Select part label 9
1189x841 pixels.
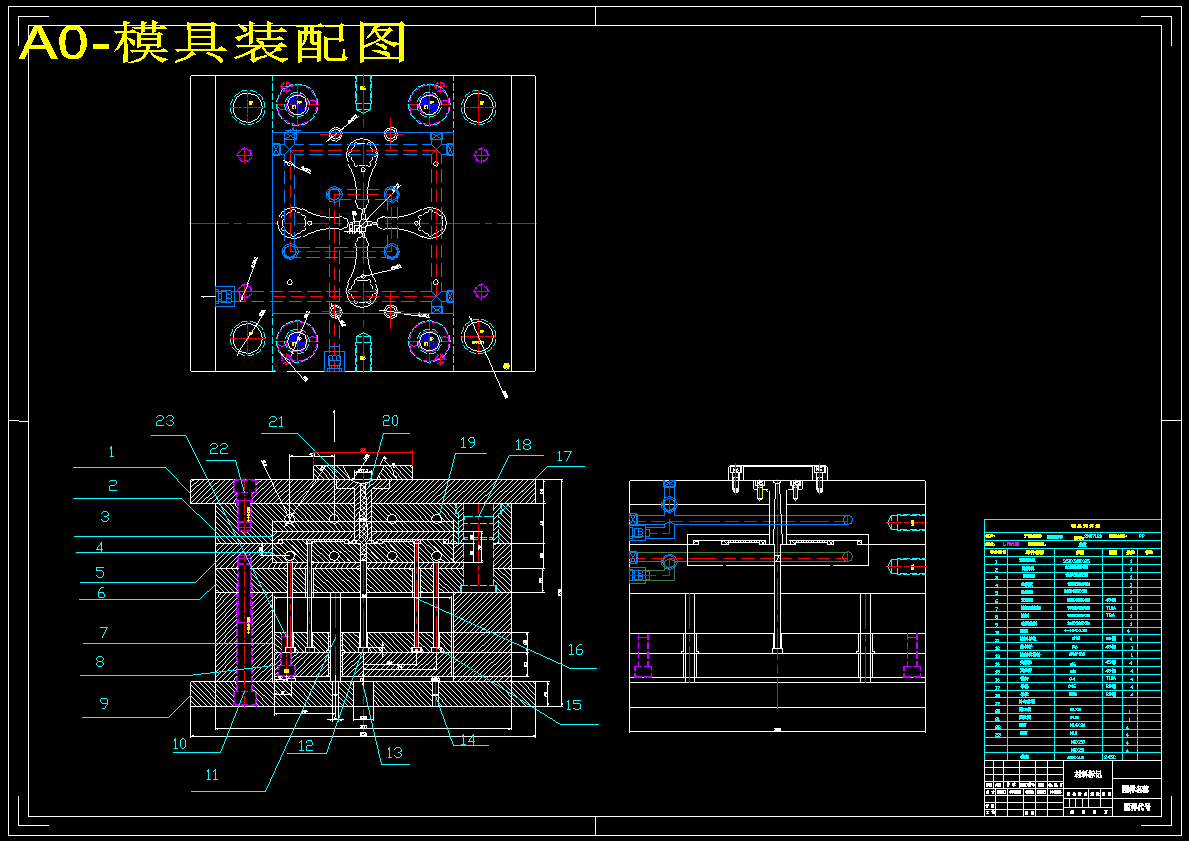coord(104,703)
